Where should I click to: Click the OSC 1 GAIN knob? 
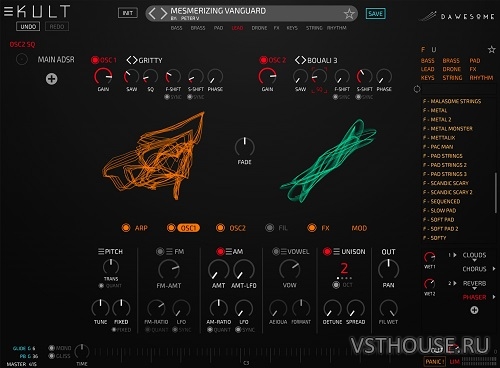tap(103, 76)
